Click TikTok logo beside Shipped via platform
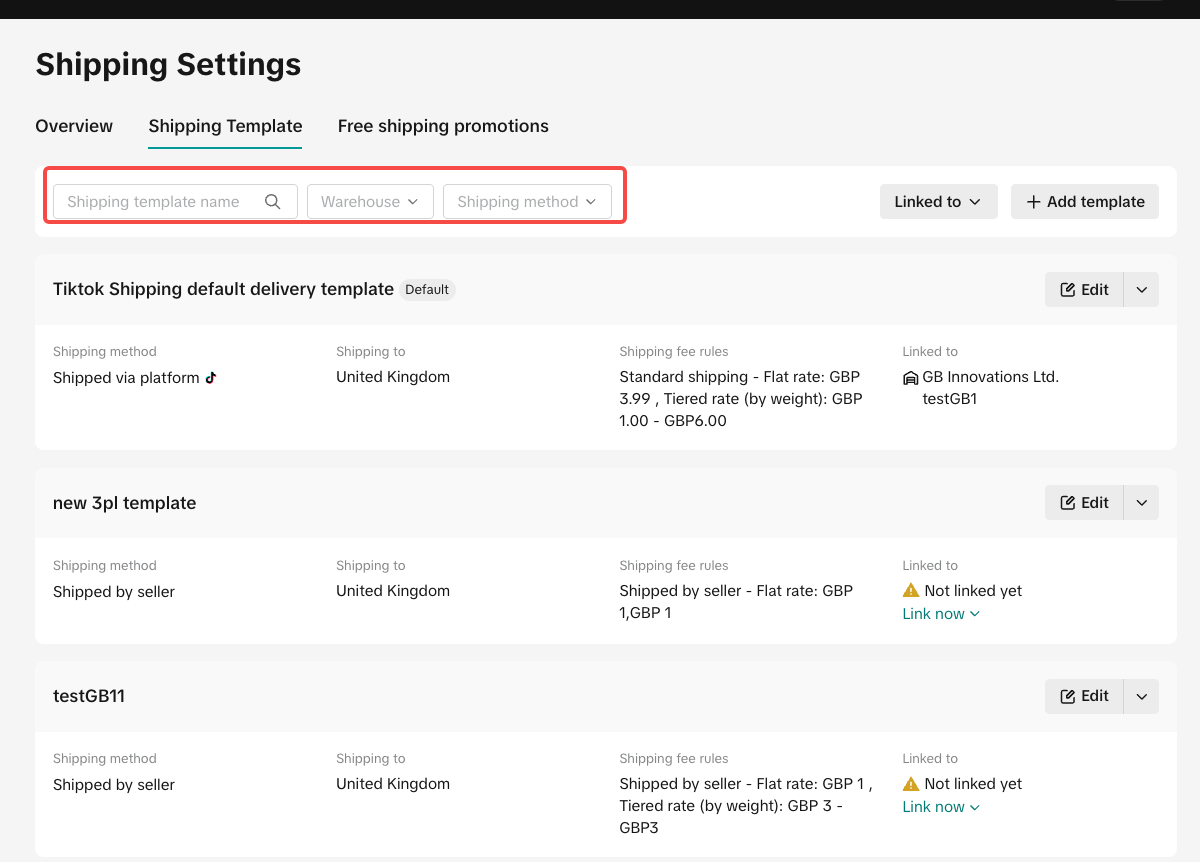 pos(211,378)
